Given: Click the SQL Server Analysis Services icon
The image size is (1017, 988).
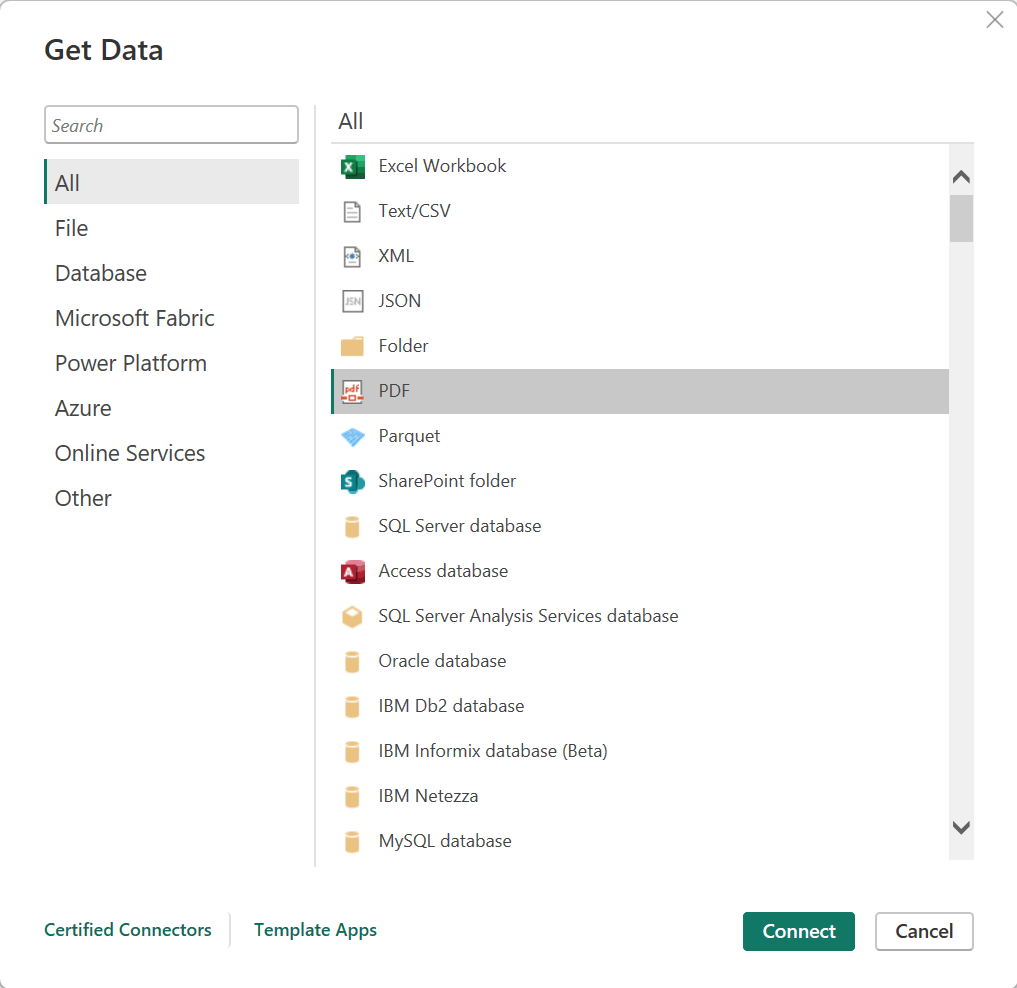Looking at the screenshot, I should [x=353, y=616].
